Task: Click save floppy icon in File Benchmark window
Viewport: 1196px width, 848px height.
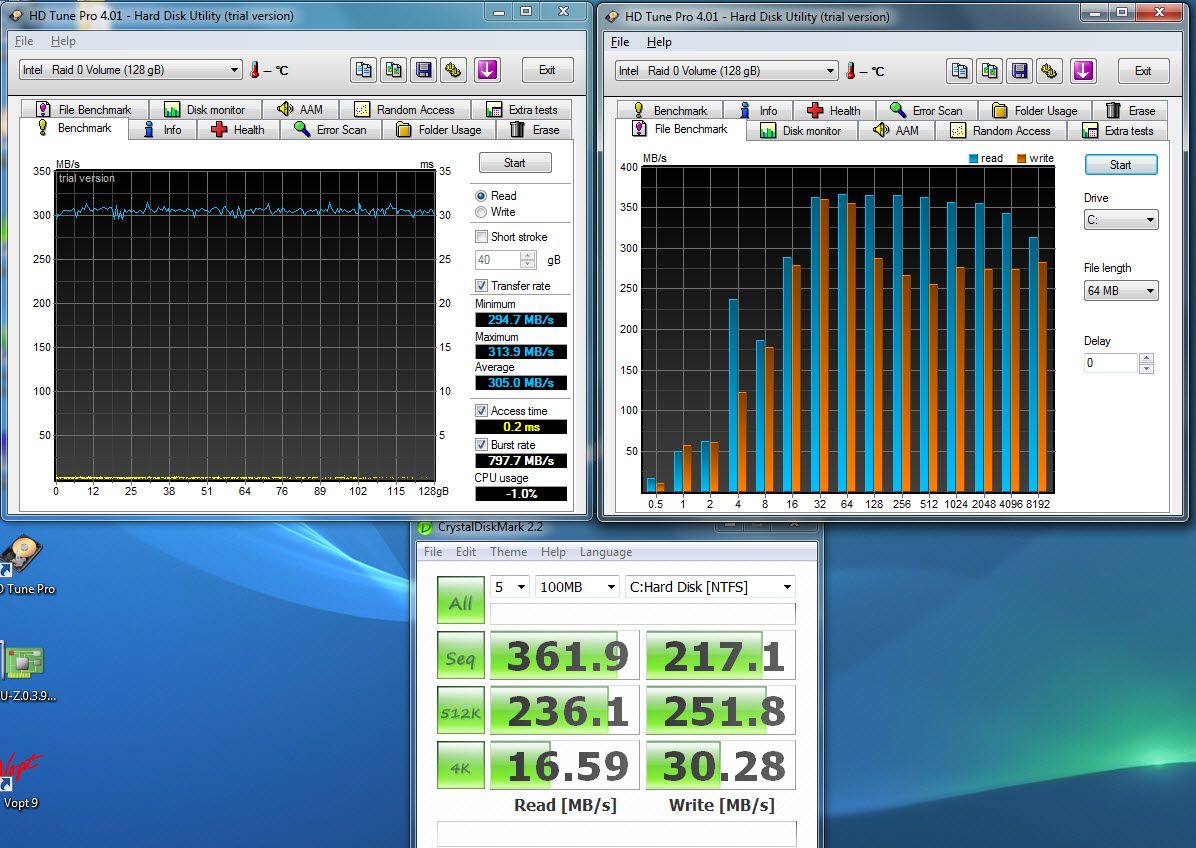Action: 1019,71
